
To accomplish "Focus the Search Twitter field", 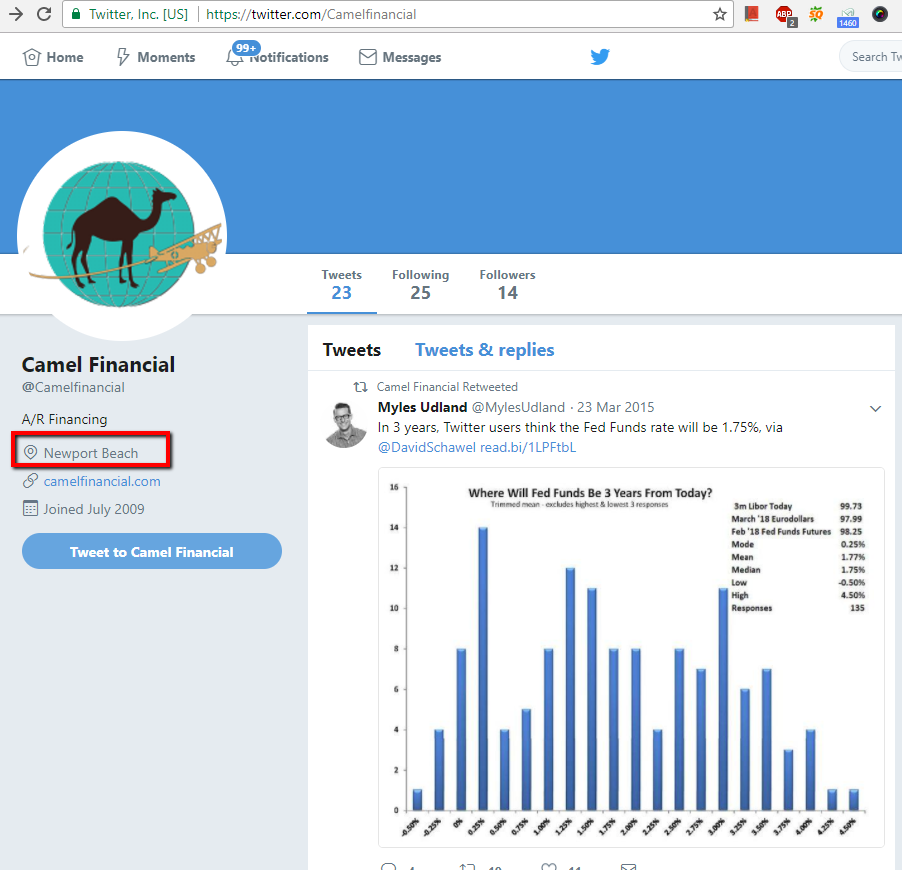I will (x=873, y=57).
